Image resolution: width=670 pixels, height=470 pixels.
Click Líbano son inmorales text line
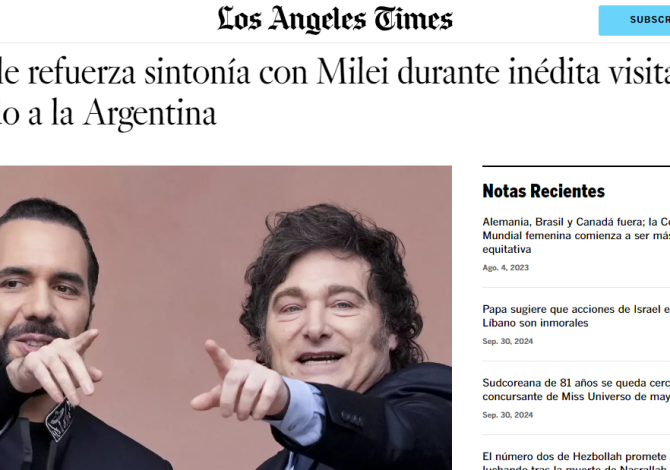(x=535, y=323)
